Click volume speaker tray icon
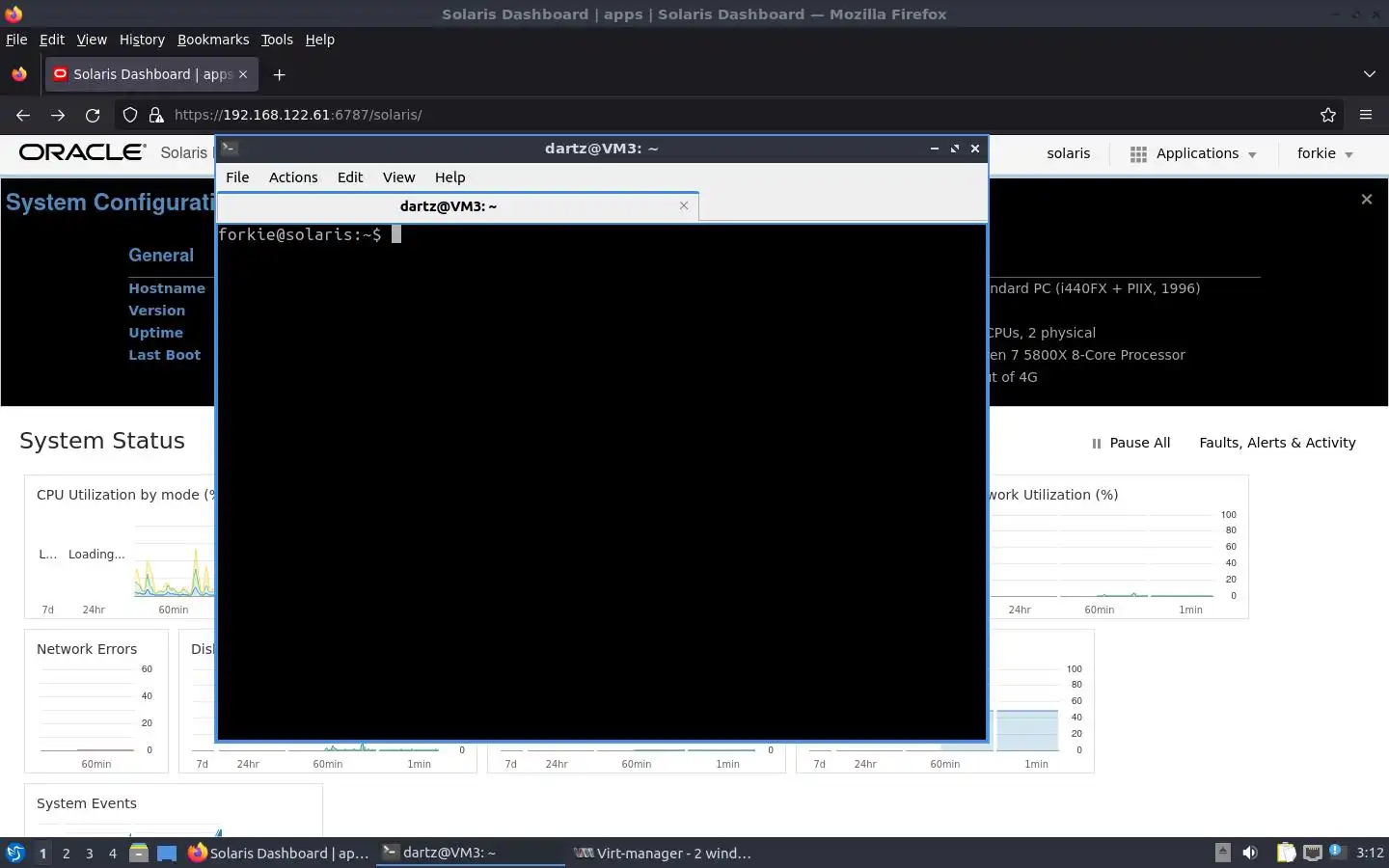This screenshot has width=1389, height=868. click(x=1250, y=853)
